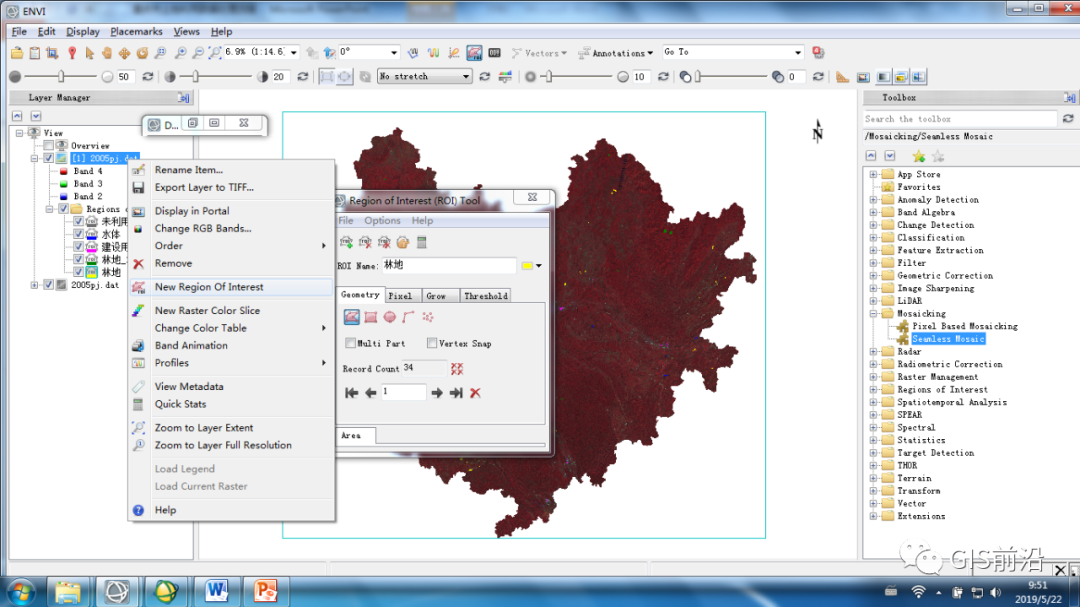Click the Zoom In magnifier icon
The image size is (1080, 607).
tap(180, 53)
